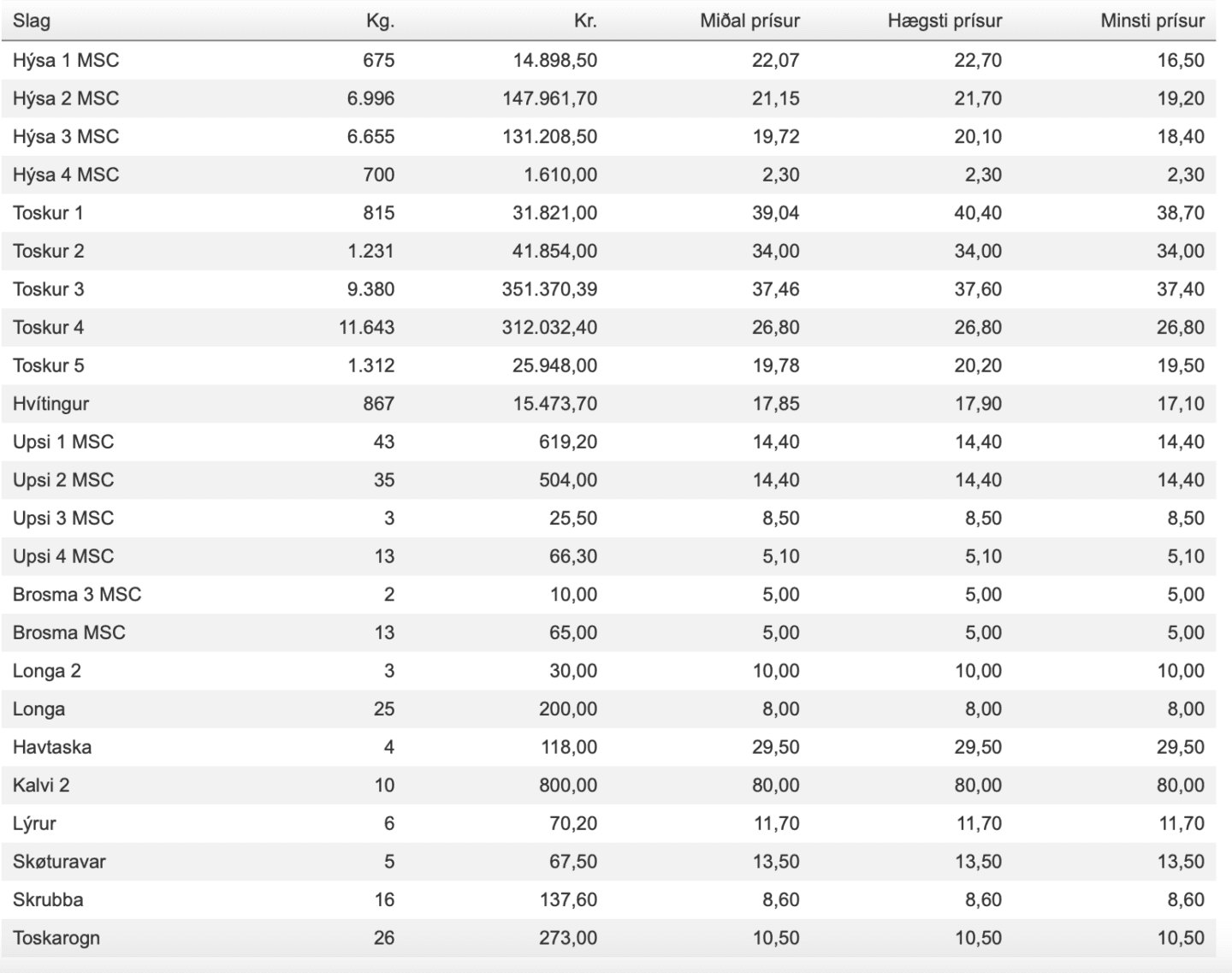Click the Toskarogn row label
The width and height of the screenshot is (1232, 973).
56,938
